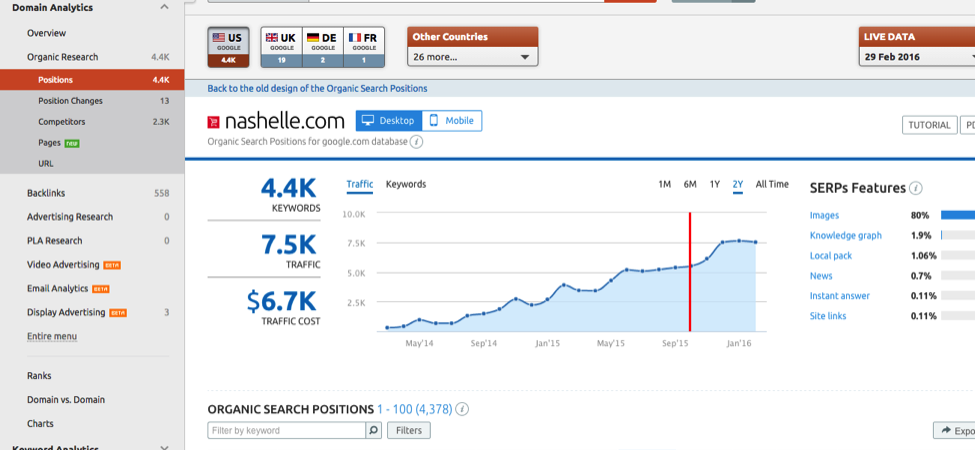Screen dimensions: 975x450
Task: Click the Images 80% progress bar
Action: pyautogui.click(x=958, y=215)
